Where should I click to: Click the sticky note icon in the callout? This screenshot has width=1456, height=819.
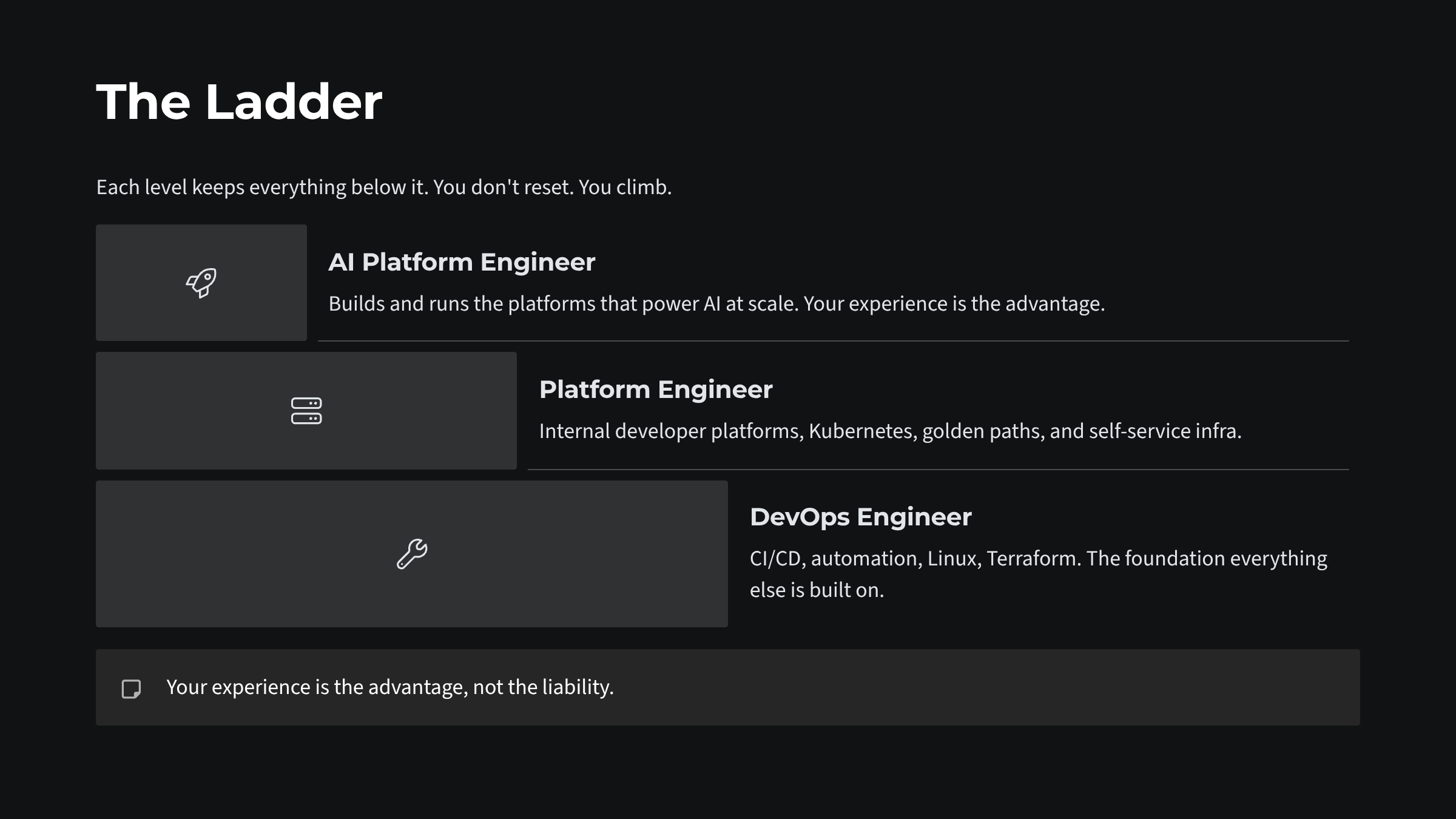[131, 689]
